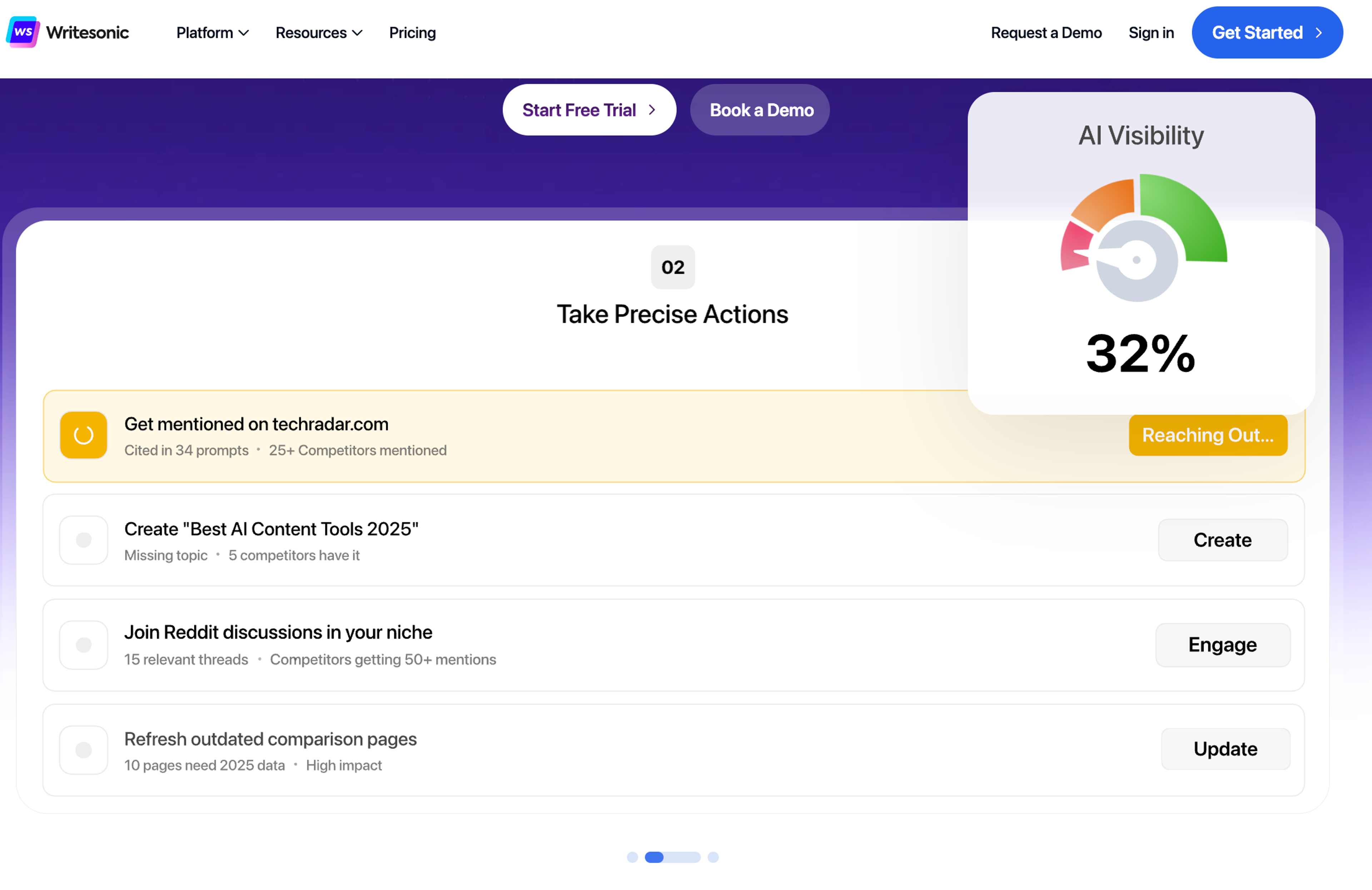Click the Writesonic WS logo icon

click(x=23, y=32)
